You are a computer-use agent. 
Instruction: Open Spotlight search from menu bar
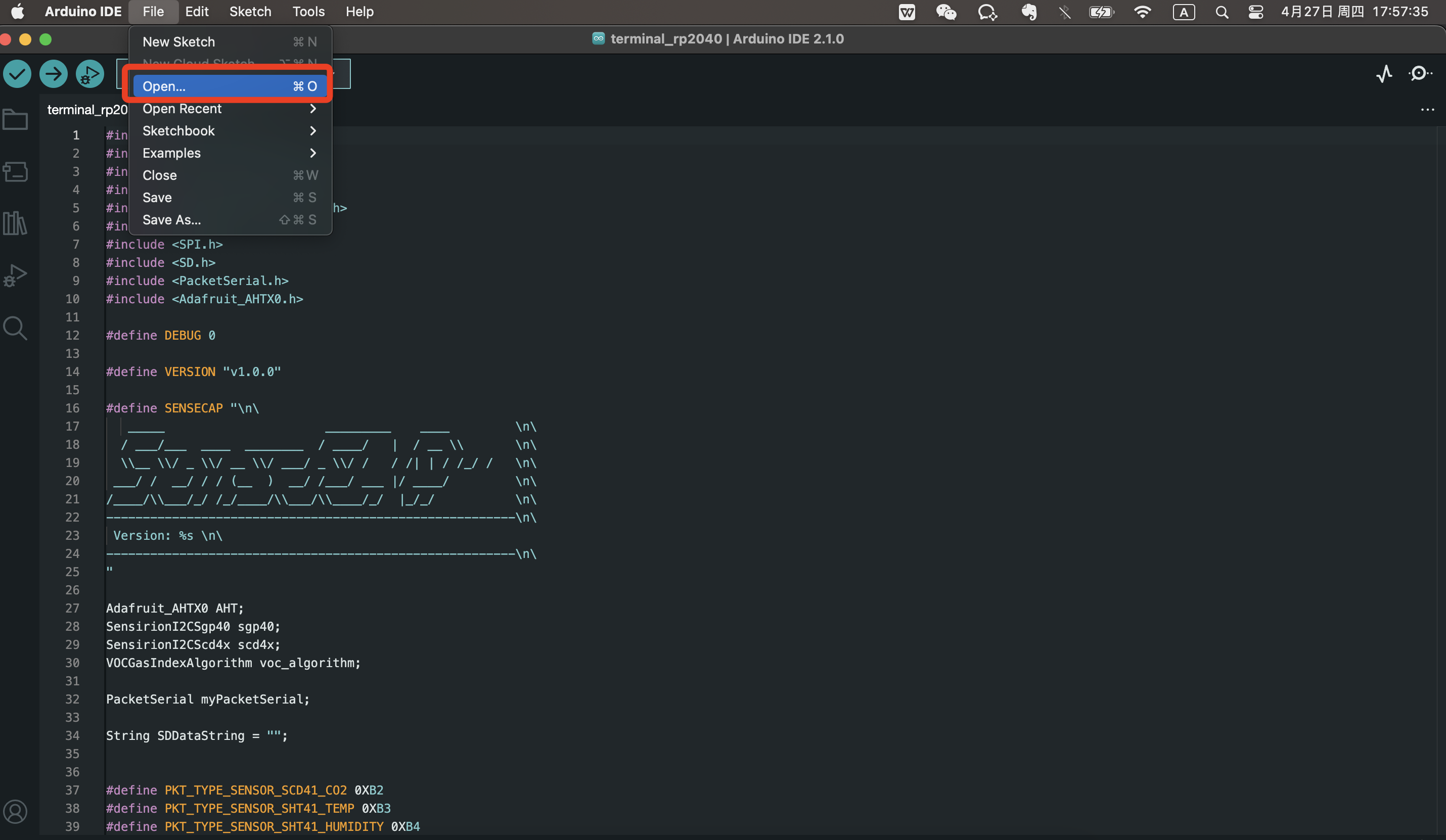click(x=1222, y=12)
